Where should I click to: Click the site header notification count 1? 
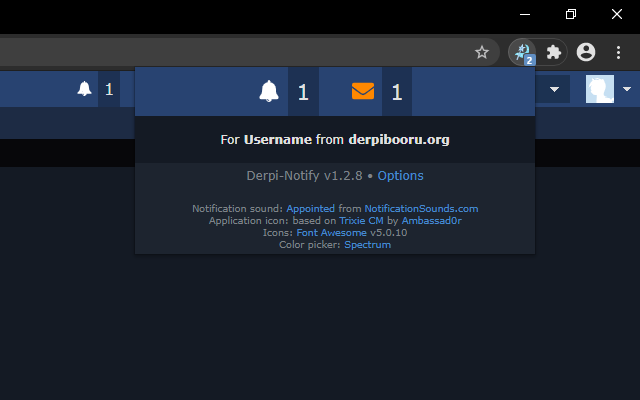pos(109,89)
